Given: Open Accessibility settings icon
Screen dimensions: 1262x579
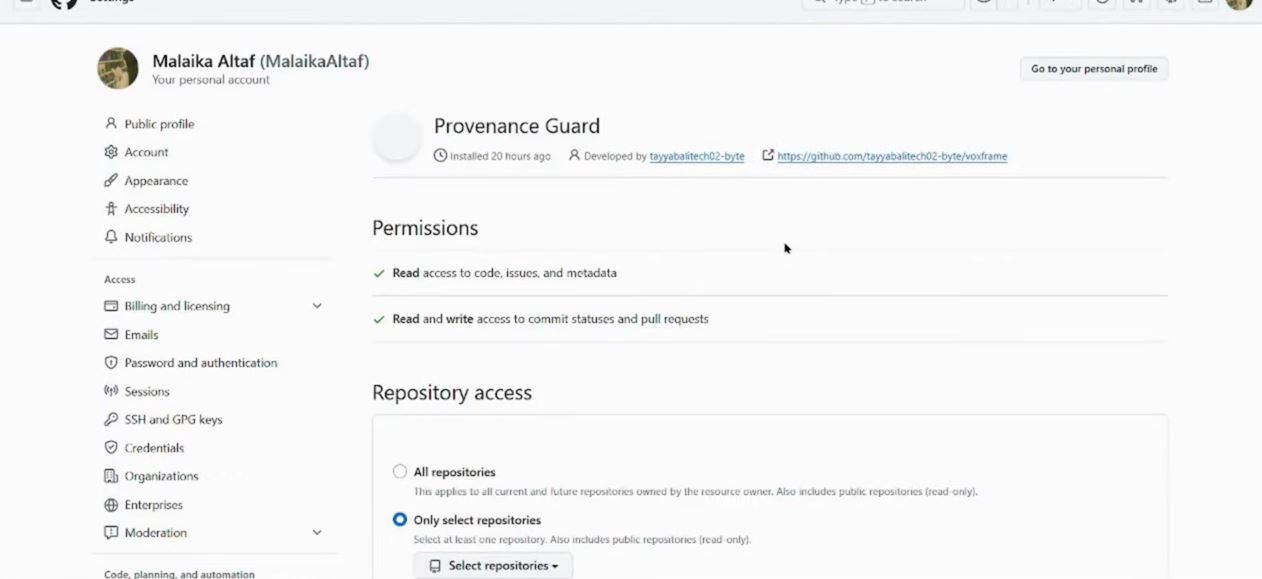Looking at the screenshot, I should 111,209.
